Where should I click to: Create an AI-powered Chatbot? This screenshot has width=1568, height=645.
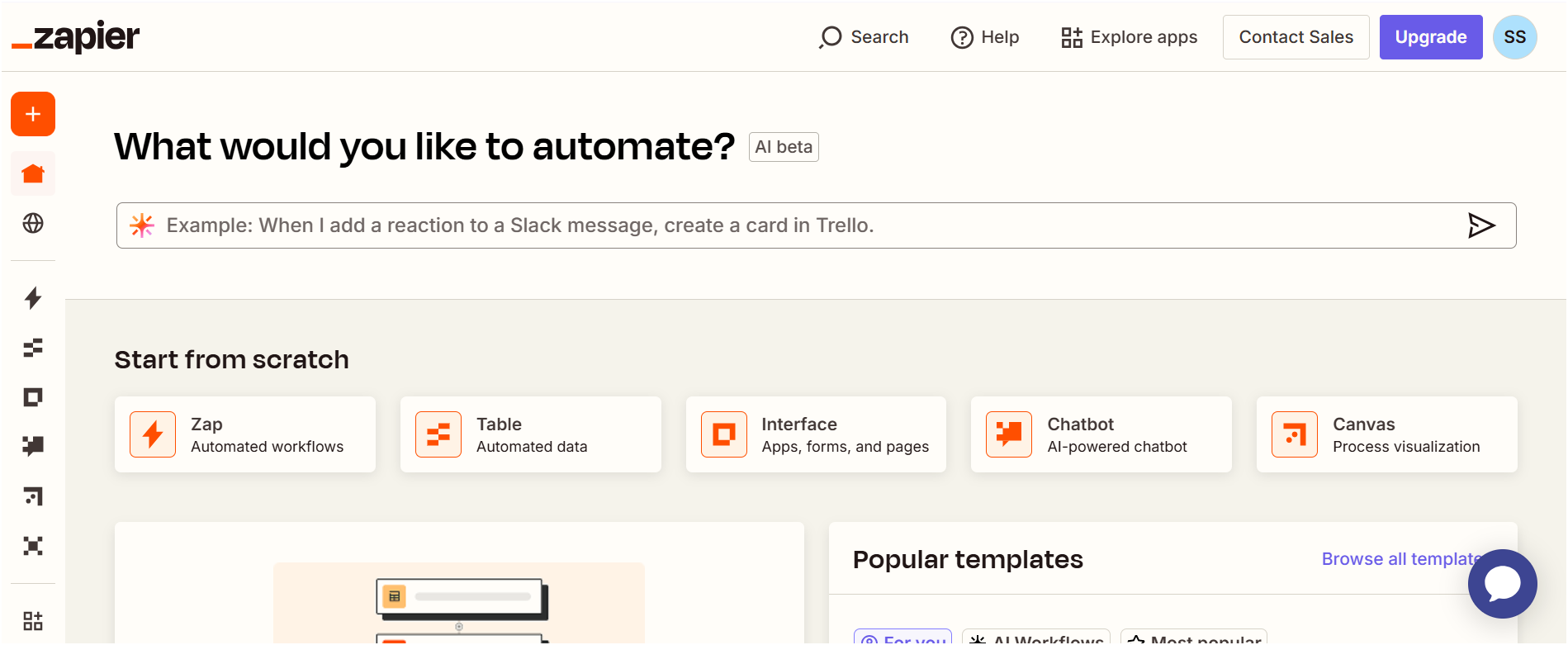[x=1101, y=434]
